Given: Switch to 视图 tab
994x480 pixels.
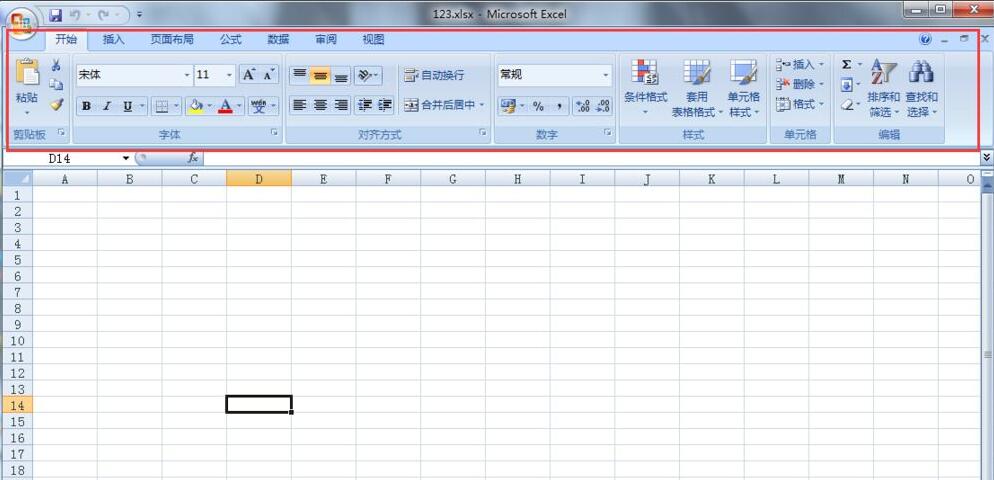Looking at the screenshot, I should pyautogui.click(x=373, y=39).
